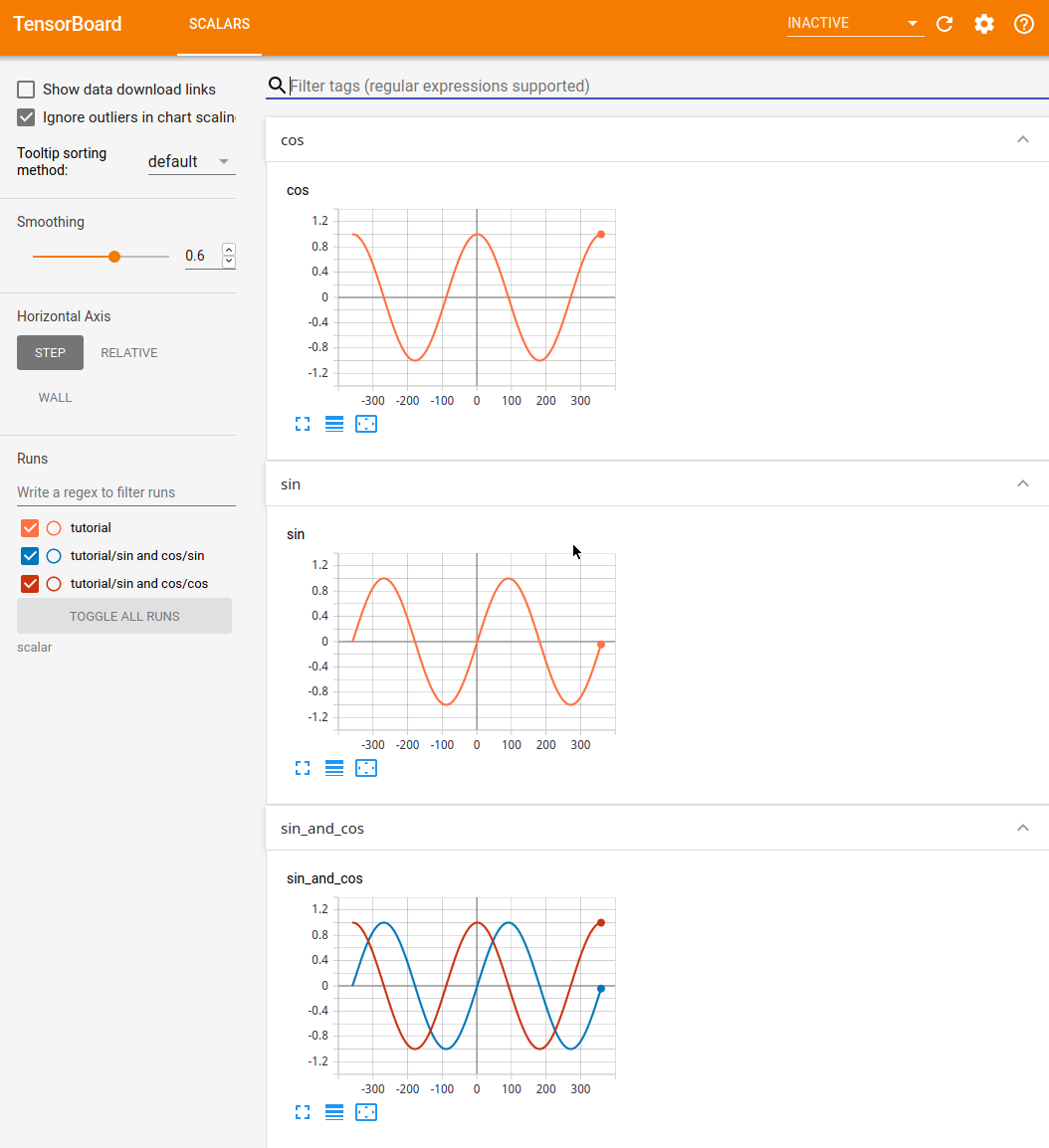This screenshot has height=1148, width=1049.
Task: Uncheck the tutorial run
Action: (29, 527)
